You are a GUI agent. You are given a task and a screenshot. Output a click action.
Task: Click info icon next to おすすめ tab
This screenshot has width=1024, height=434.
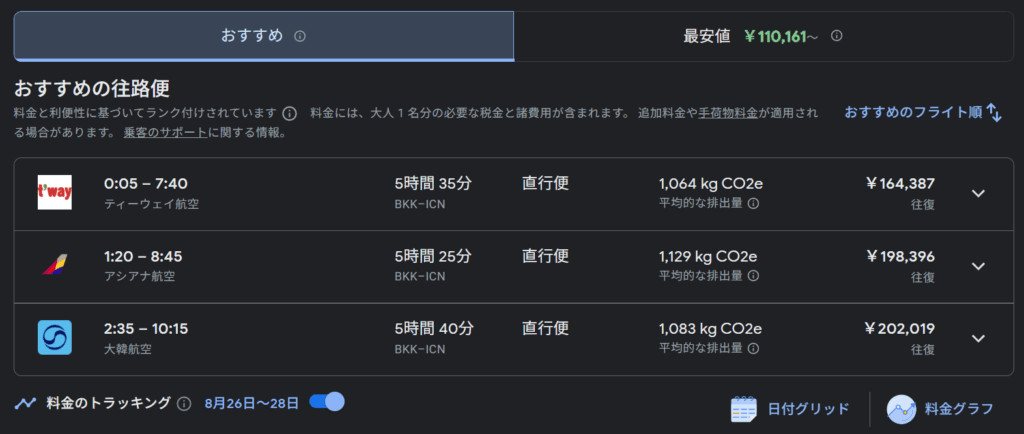[300, 36]
